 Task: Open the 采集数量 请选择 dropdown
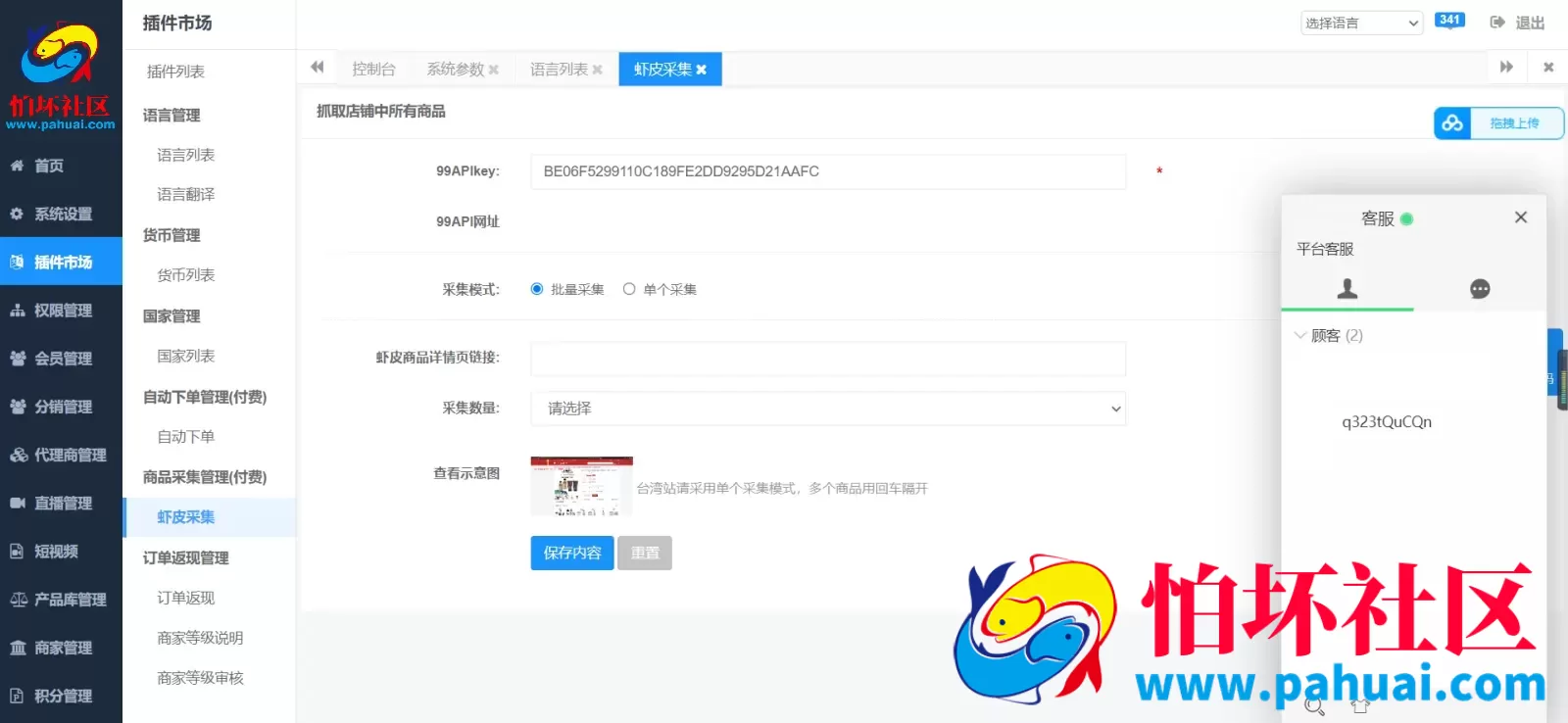tap(828, 409)
